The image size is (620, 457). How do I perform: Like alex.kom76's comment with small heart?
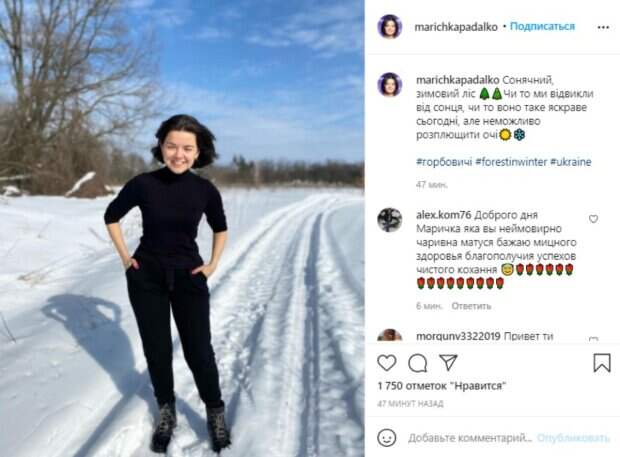593,219
